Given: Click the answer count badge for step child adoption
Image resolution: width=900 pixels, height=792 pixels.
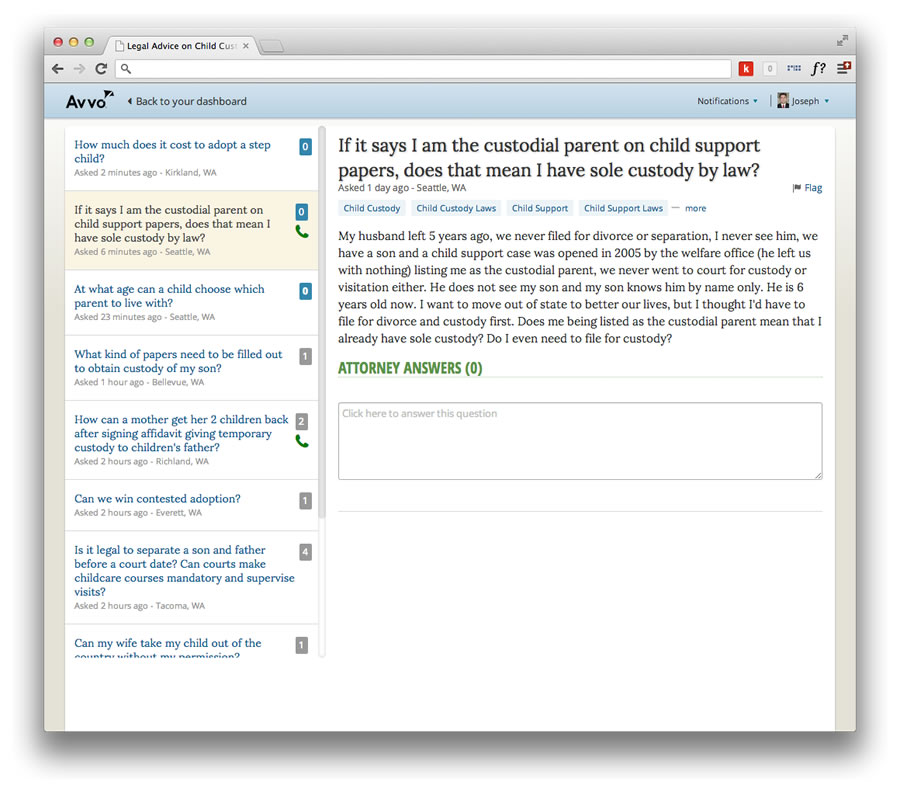Looking at the screenshot, I should point(305,147).
